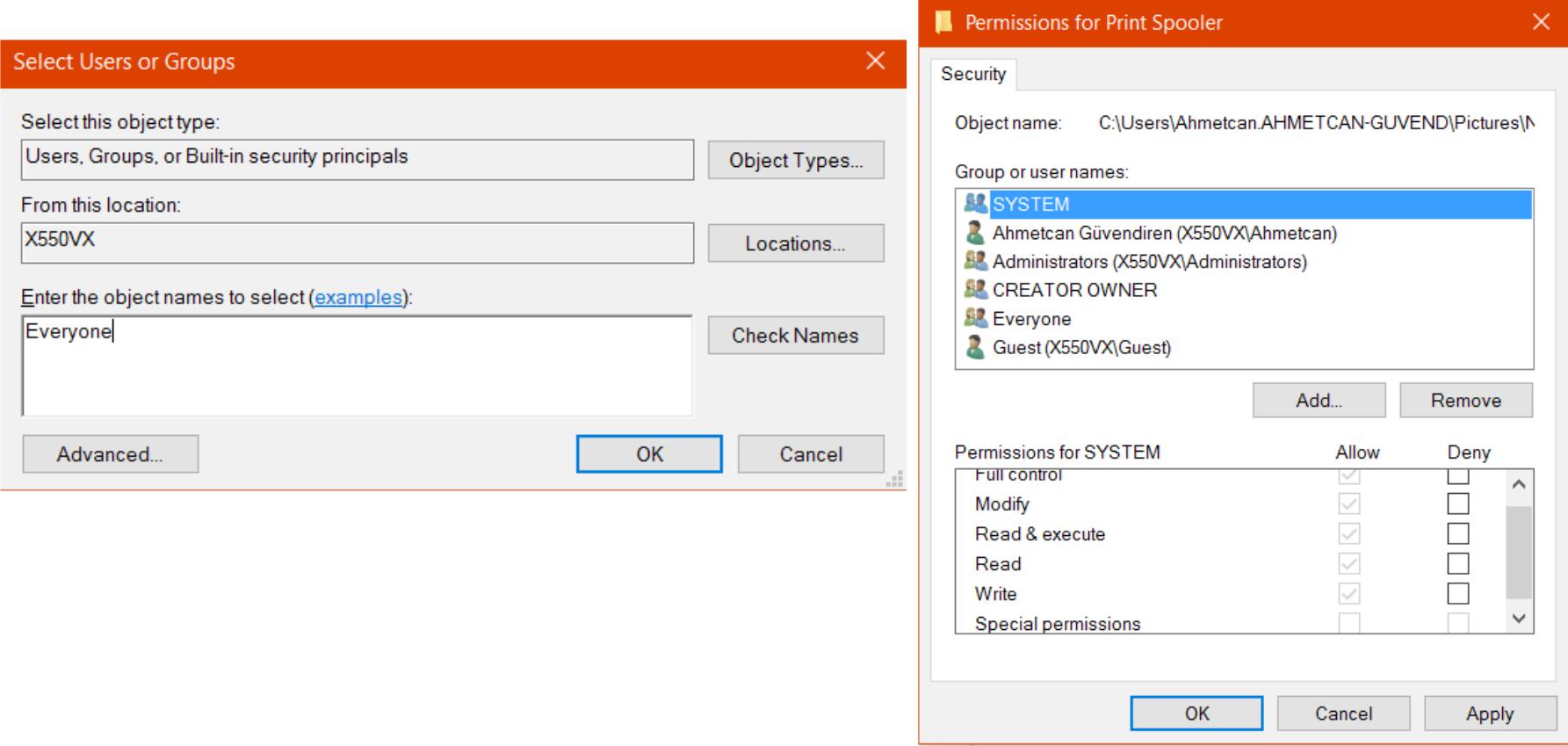Click the Guest user icon

975,347
